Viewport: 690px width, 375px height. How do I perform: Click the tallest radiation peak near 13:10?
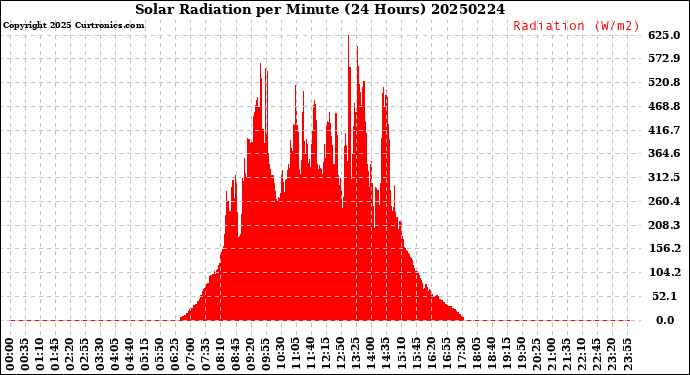[349, 36]
